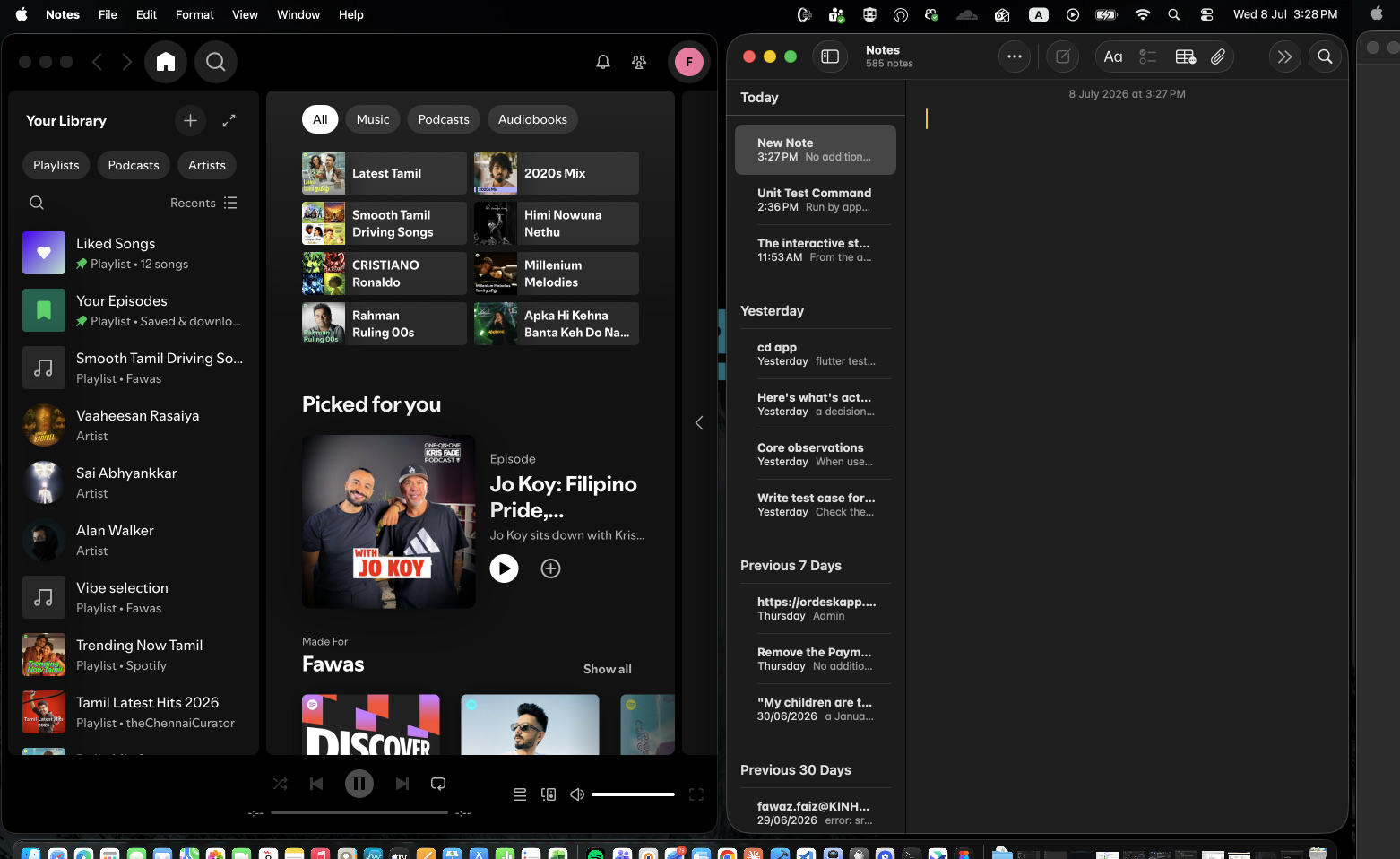Open Alan Walker artist in library
1400x859 pixels.
[134, 540]
